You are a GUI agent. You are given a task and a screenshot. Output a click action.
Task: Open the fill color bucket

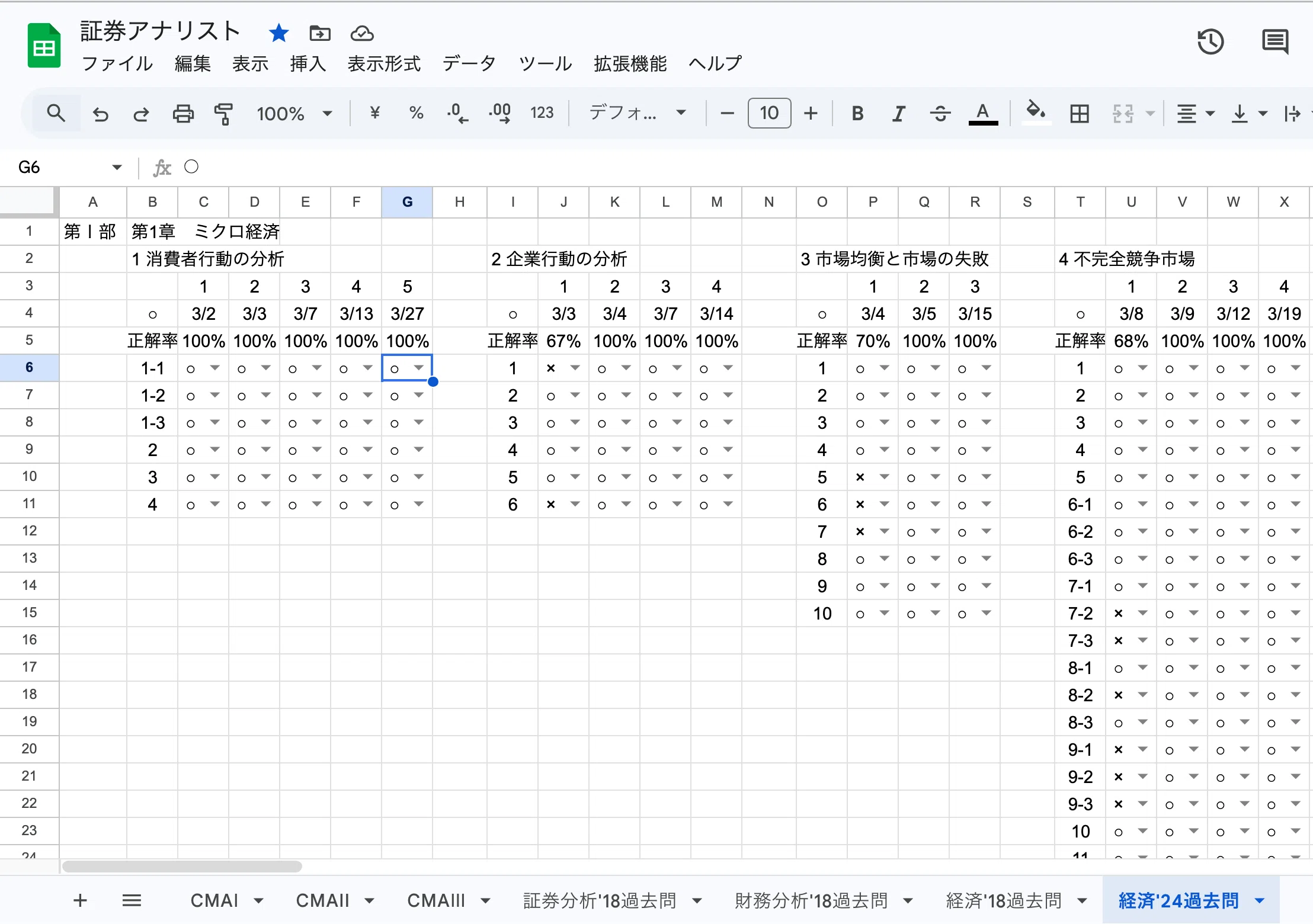1036,112
